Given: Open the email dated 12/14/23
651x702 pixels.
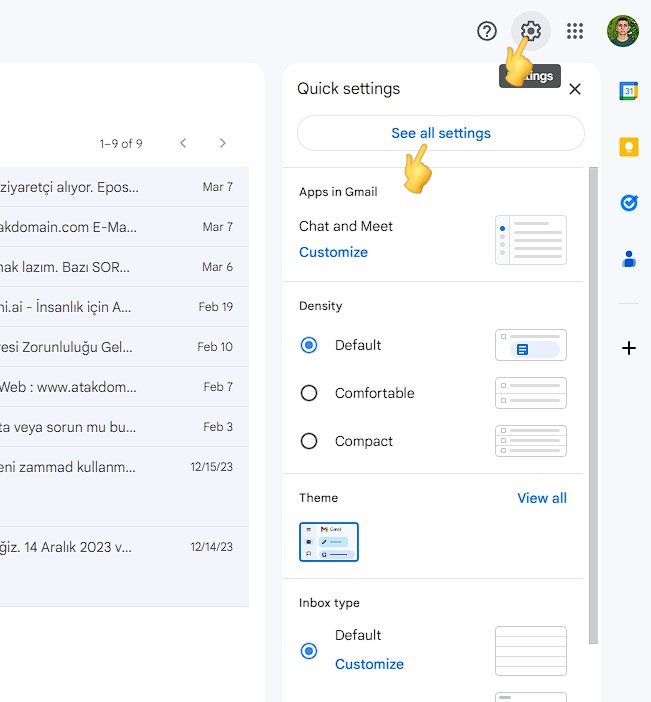Looking at the screenshot, I should [x=124, y=567].
